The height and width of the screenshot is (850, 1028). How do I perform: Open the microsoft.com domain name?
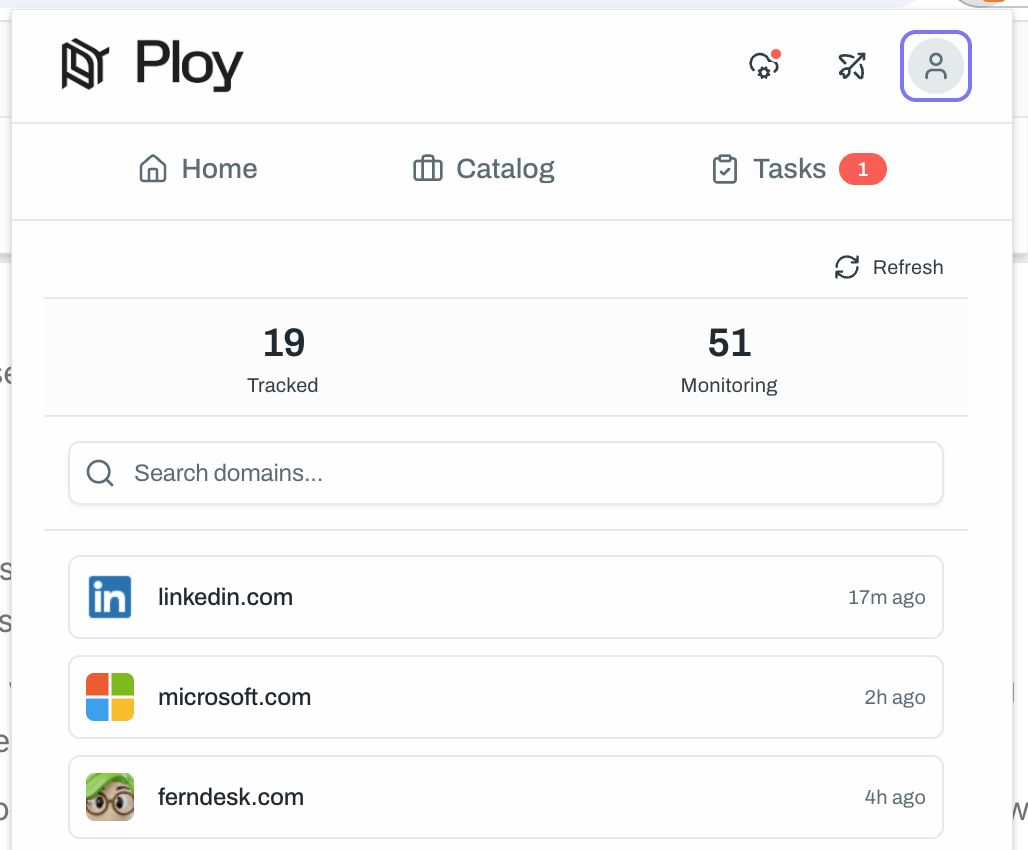tap(234, 697)
